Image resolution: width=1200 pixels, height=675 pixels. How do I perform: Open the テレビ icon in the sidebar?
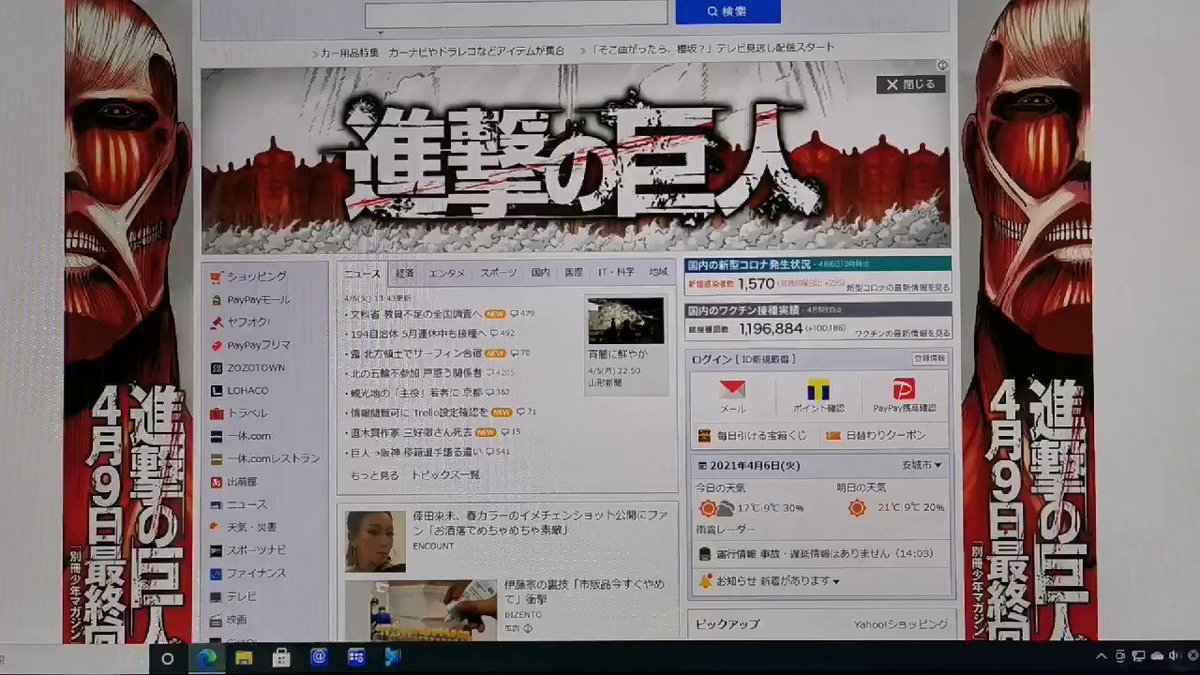point(215,596)
